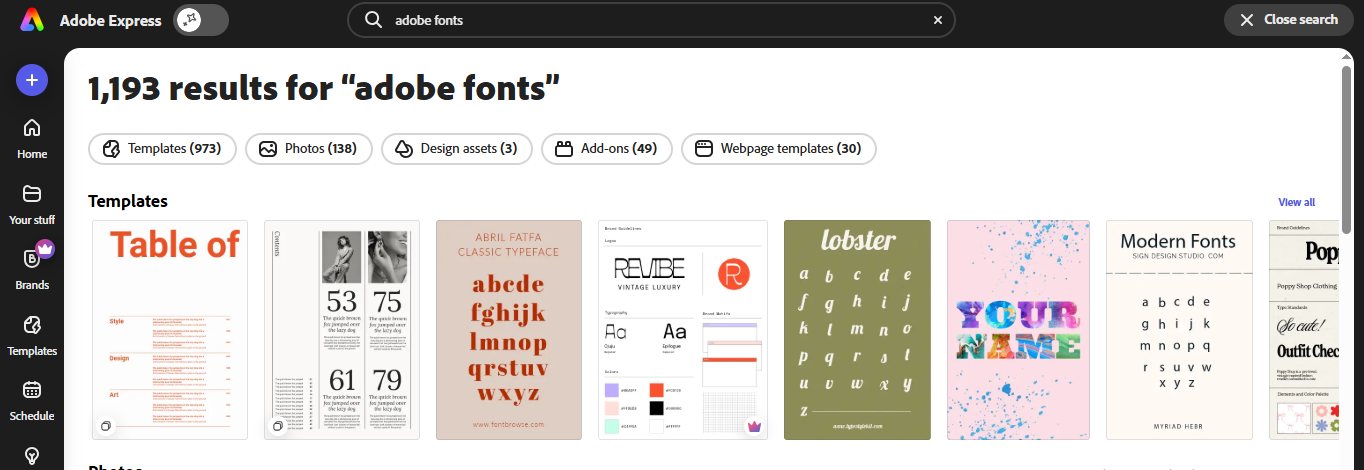Open the YOUR NAME splatter template

pyautogui.click(x=1018, y=330)
